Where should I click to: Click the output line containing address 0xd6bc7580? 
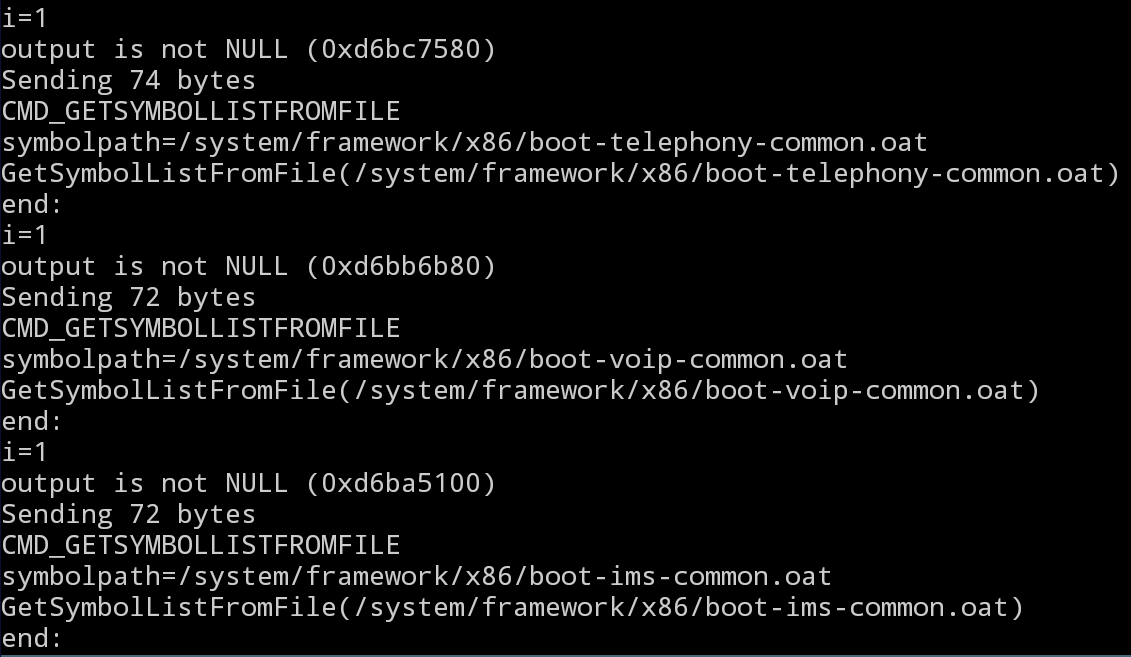pos(248,49)
